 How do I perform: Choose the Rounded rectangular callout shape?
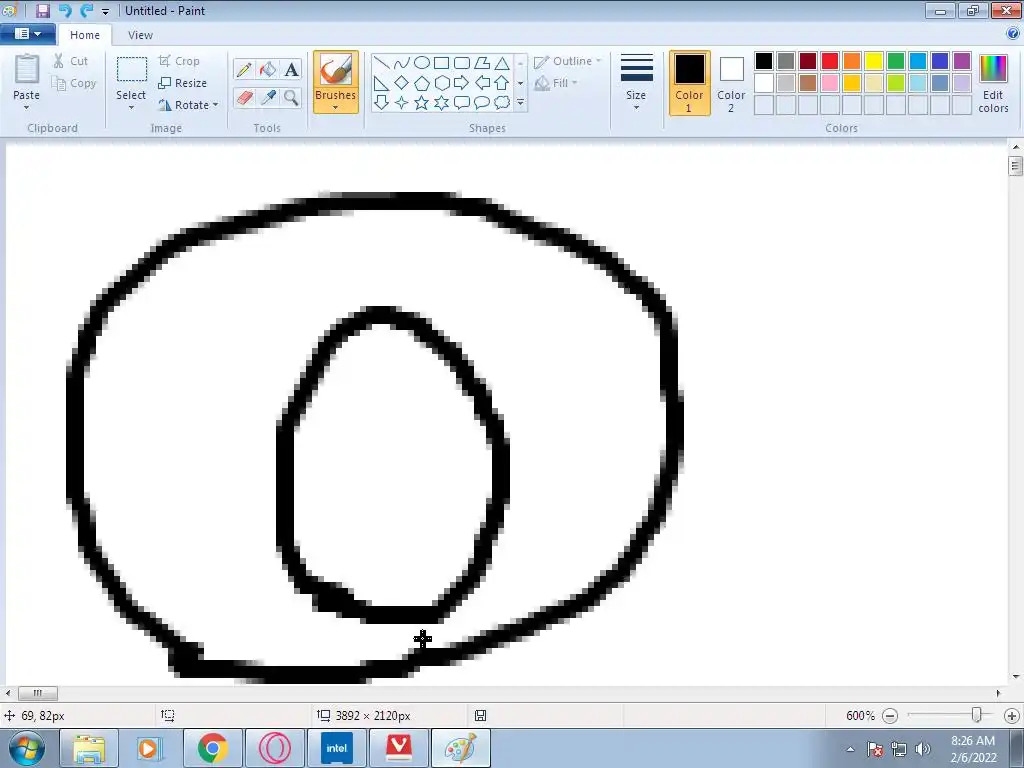(x=462, y=103)
